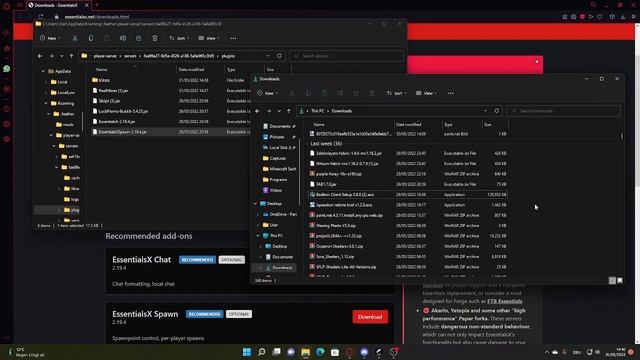Open Sort dropdown in Downloads window
Image resolution: width=640 pixels, height=360 pixels.
click(x=396, y=93)
